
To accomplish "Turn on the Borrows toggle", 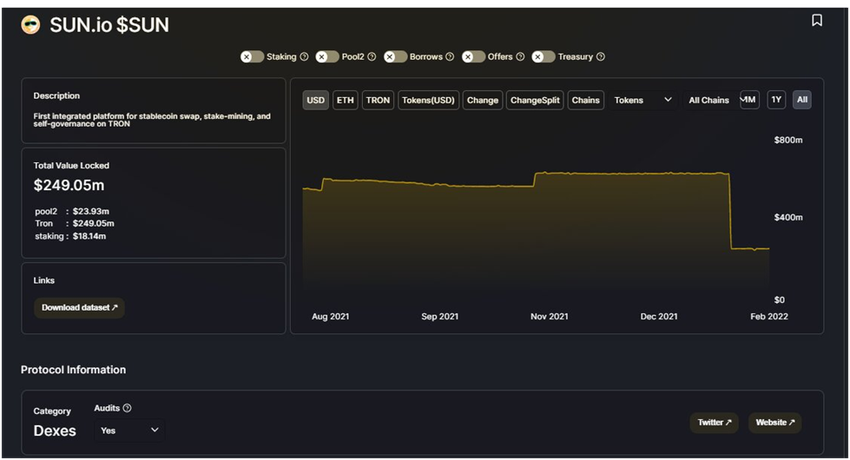I will point(395,57).
